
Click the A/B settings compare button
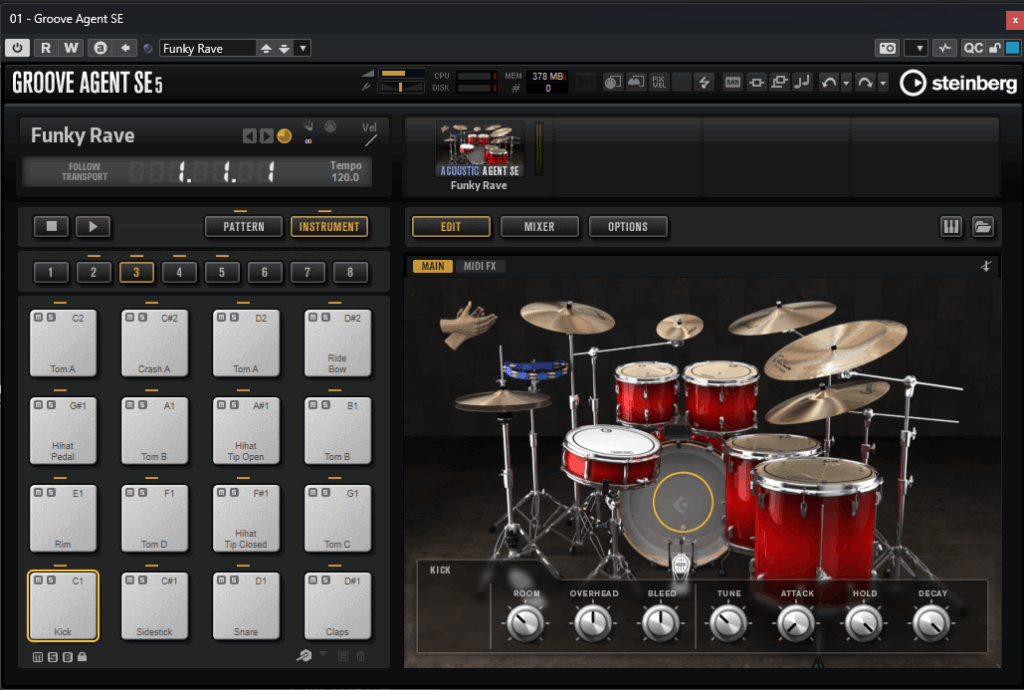click(x=100, y=48)
